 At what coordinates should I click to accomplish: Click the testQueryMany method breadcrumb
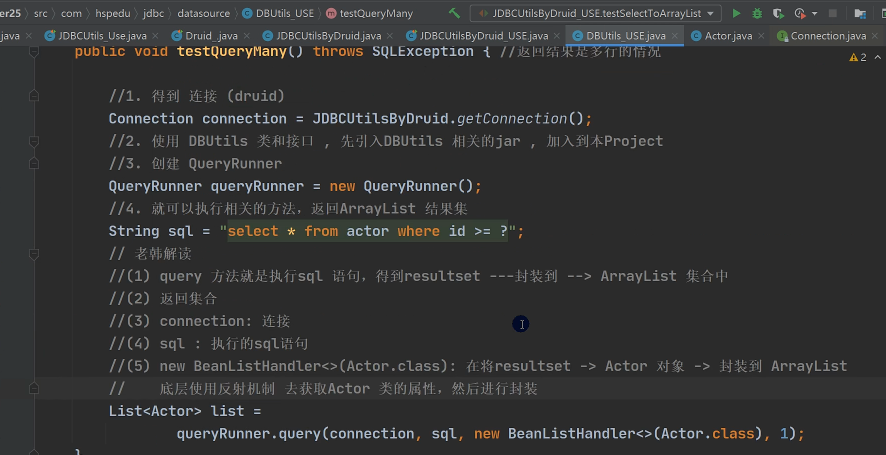(x=370, y=13)
